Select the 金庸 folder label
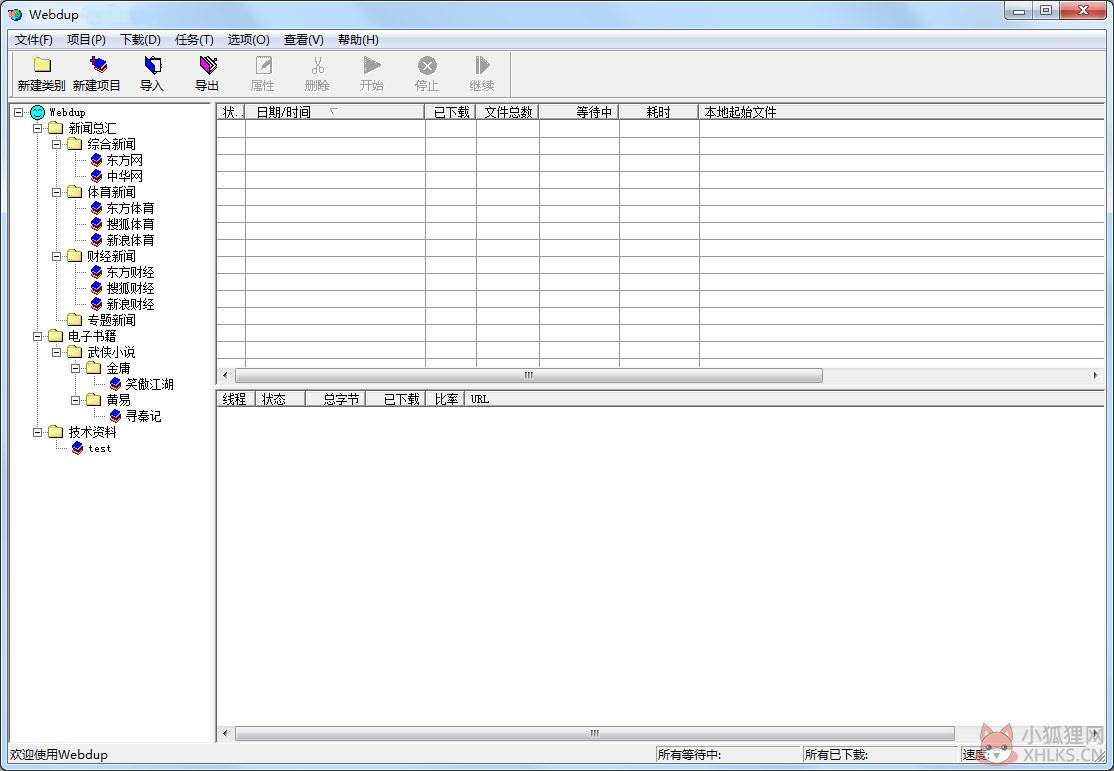This screenshot has height=771, width=1114. click(x=119, y=368)
